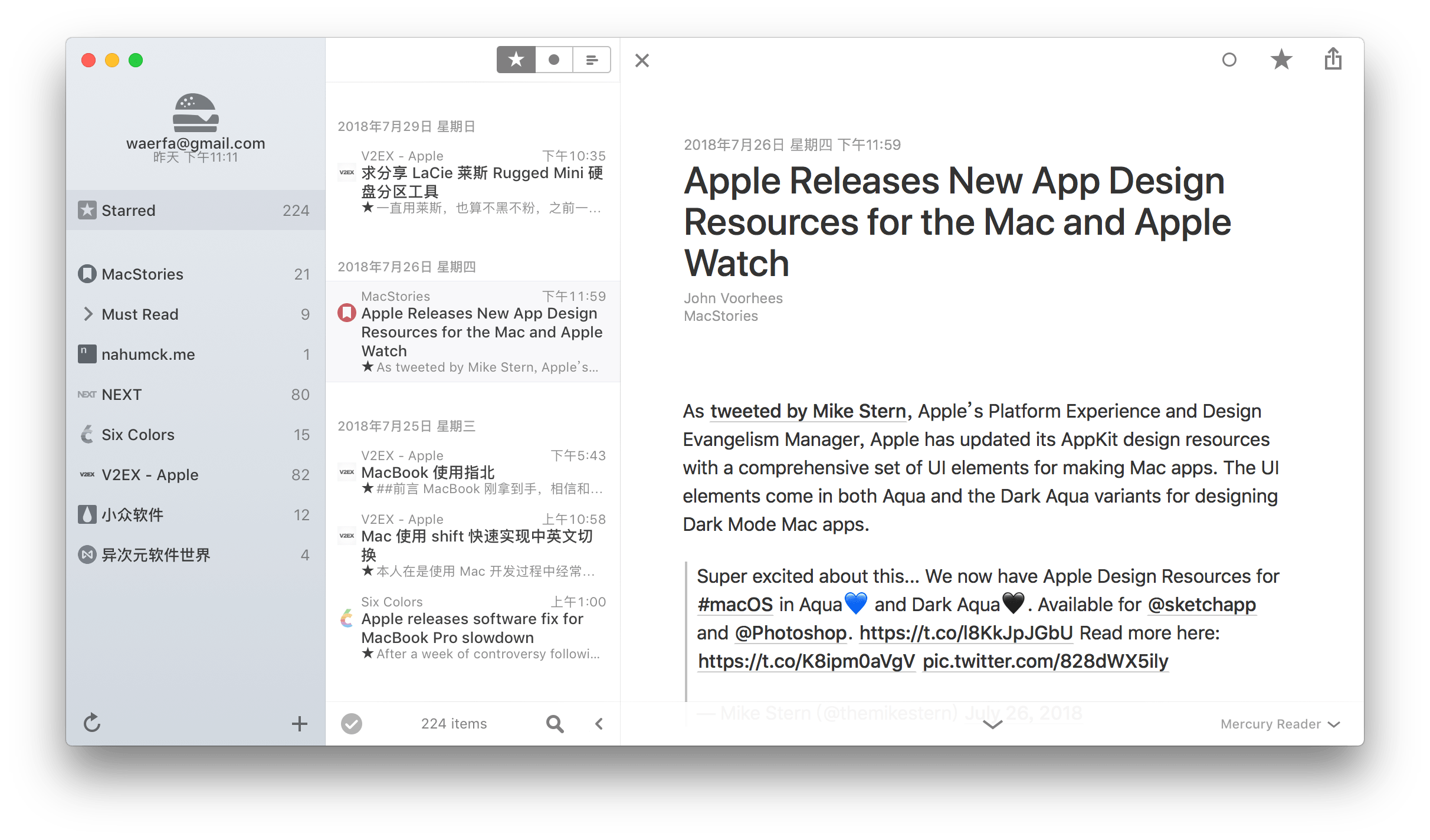The height and width of the screenshot is (840, 1430).
Task: Click the 小众软件 feed icon
Action: 87,514
